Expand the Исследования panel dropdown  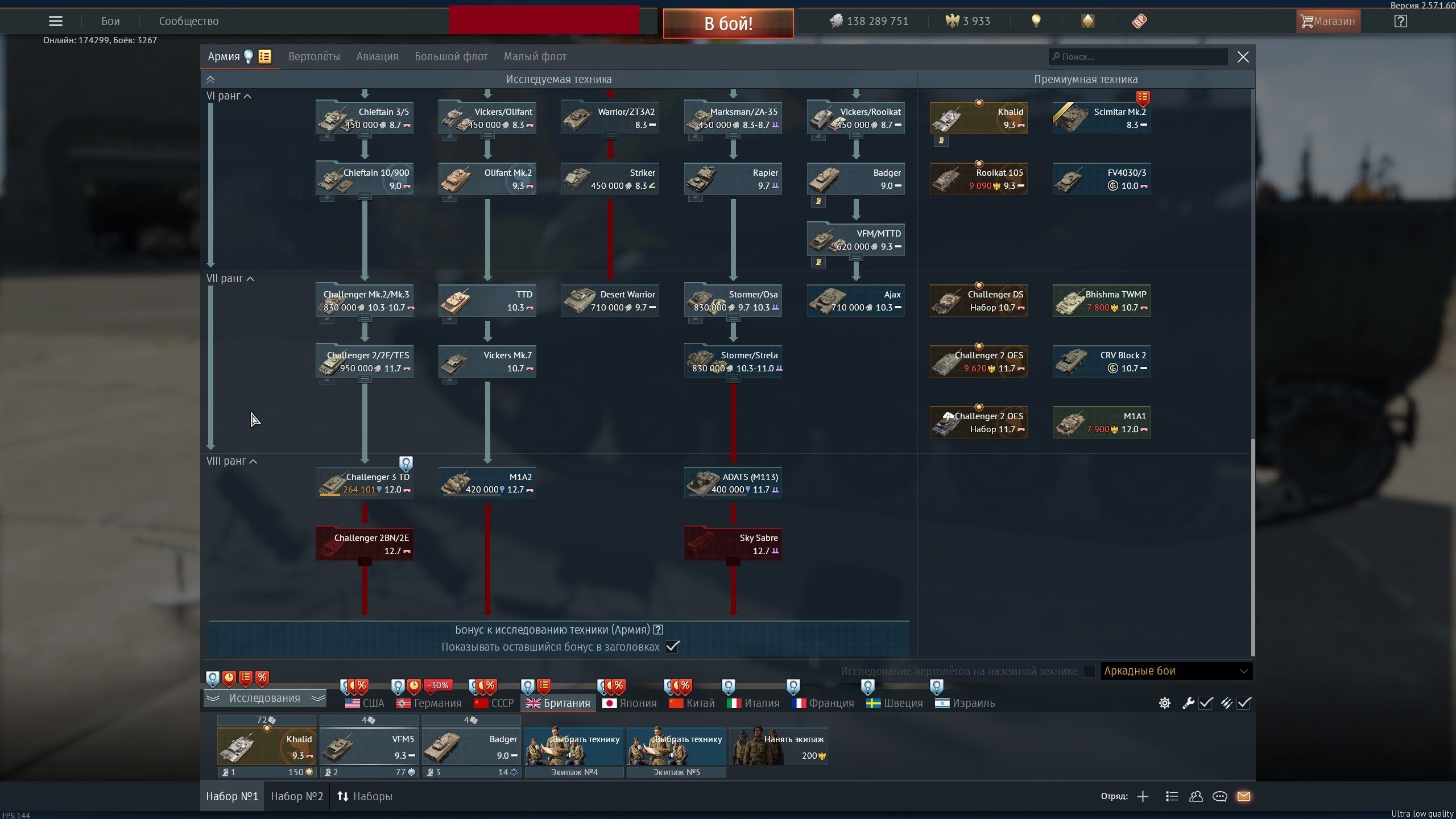point(265,698)
